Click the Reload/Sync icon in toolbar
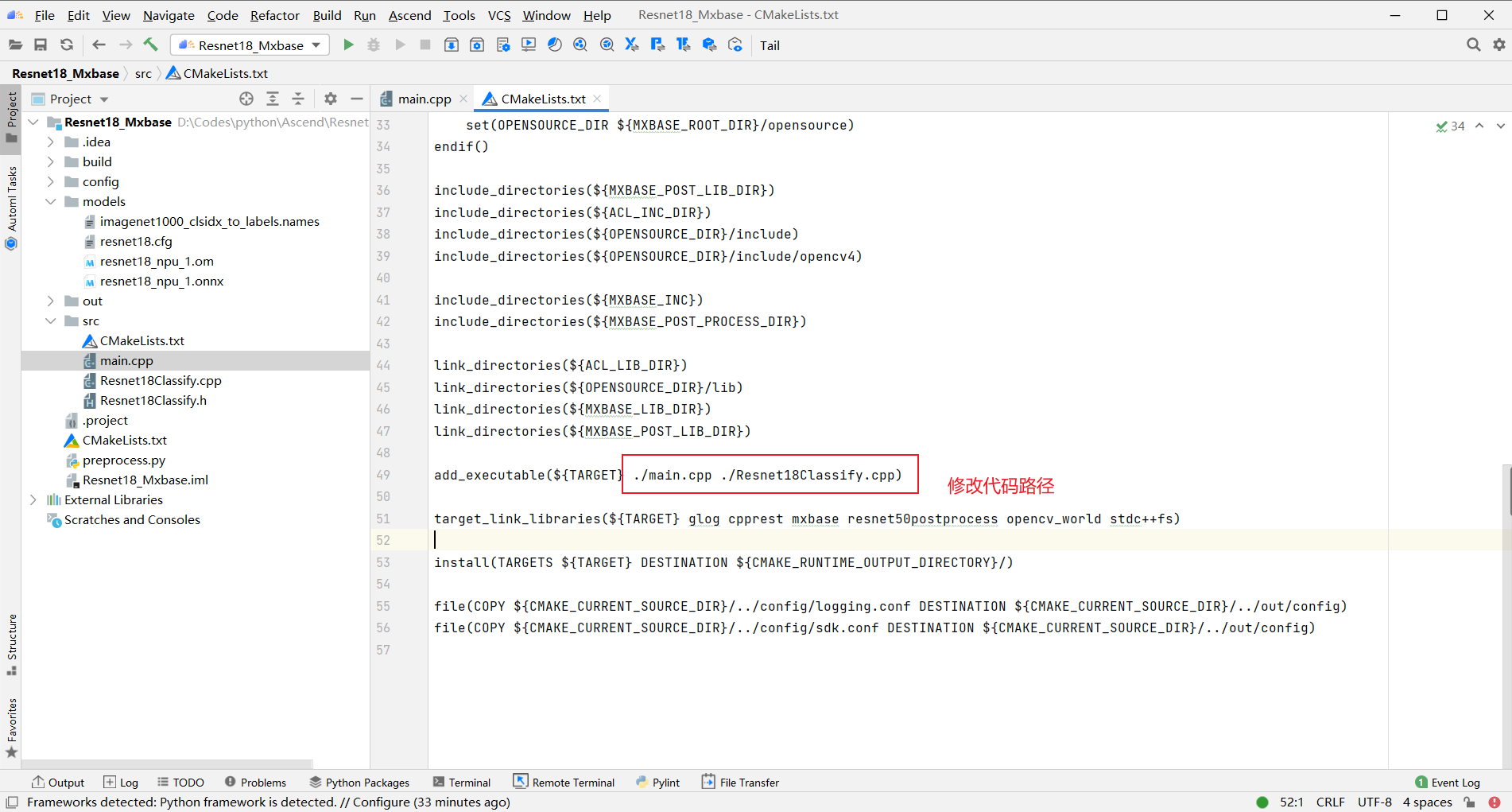Screen dimensions: 1512x812 tap(67, 45)
